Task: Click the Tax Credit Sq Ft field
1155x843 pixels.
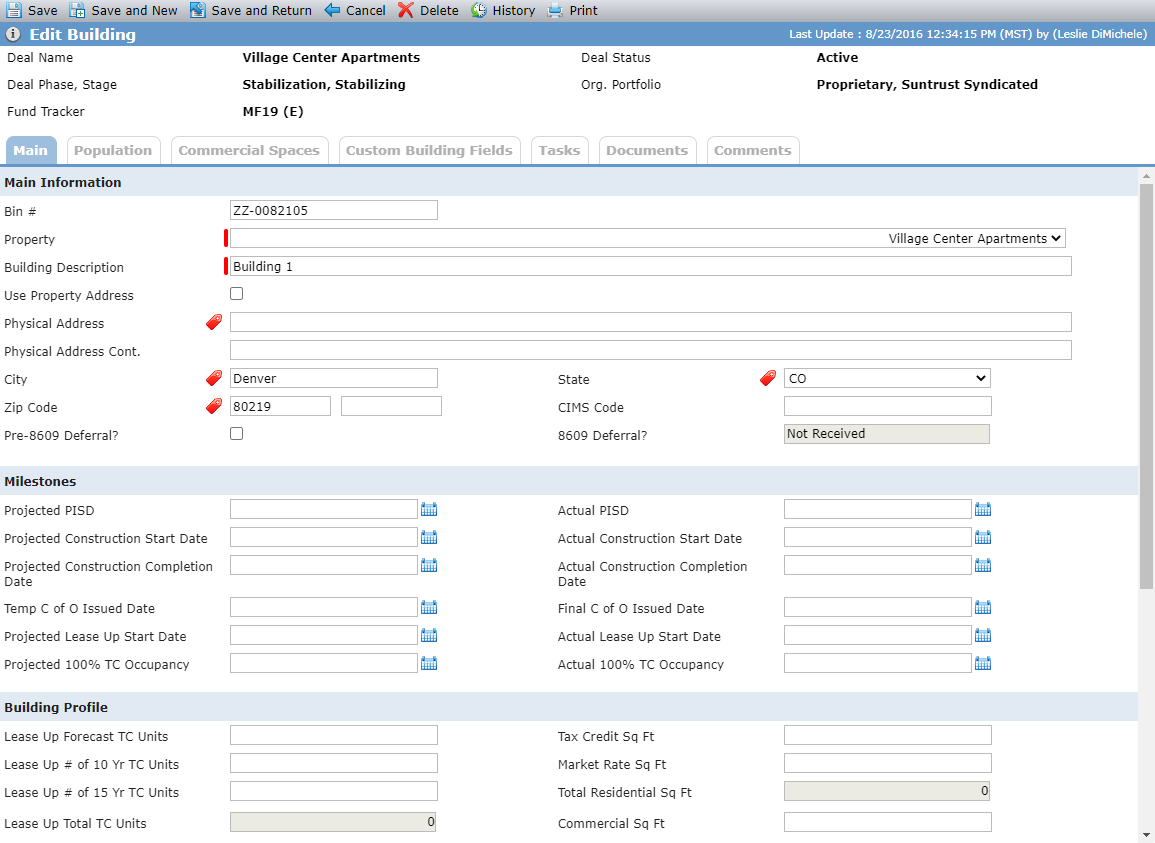Action: pos(888,735)
